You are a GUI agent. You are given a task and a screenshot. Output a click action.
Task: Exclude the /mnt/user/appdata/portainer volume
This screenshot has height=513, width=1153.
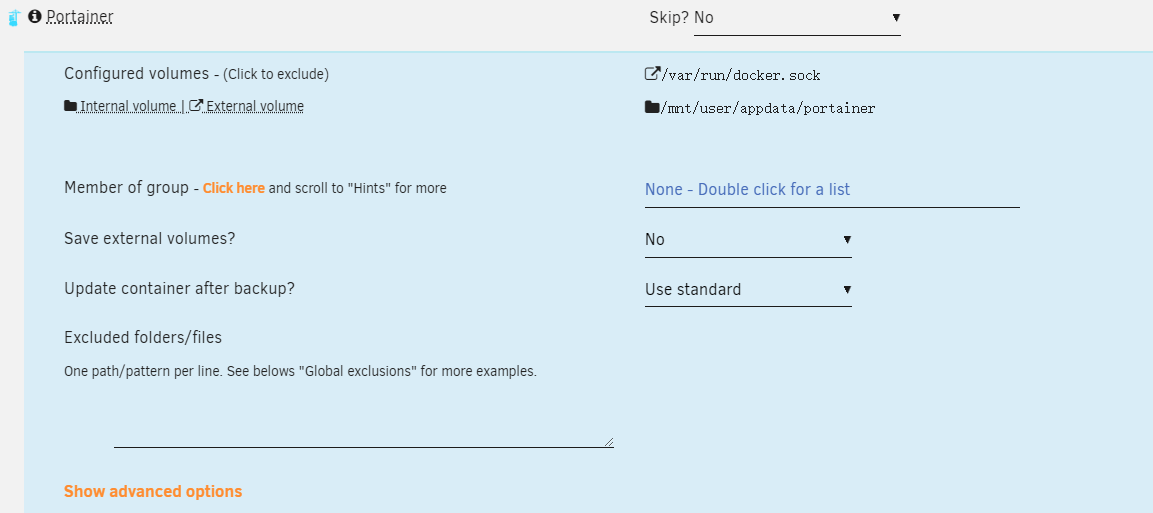coord(768,109)
